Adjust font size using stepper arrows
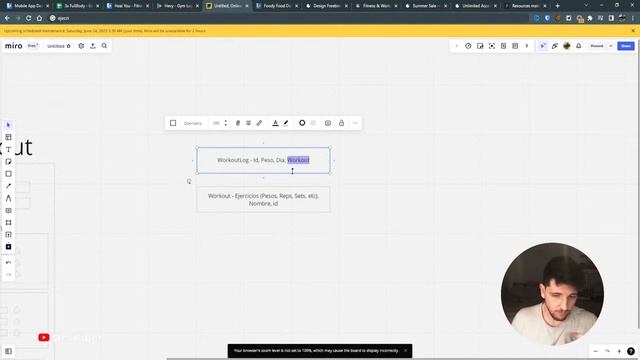The image size is (640, 360). pos(226,123)
